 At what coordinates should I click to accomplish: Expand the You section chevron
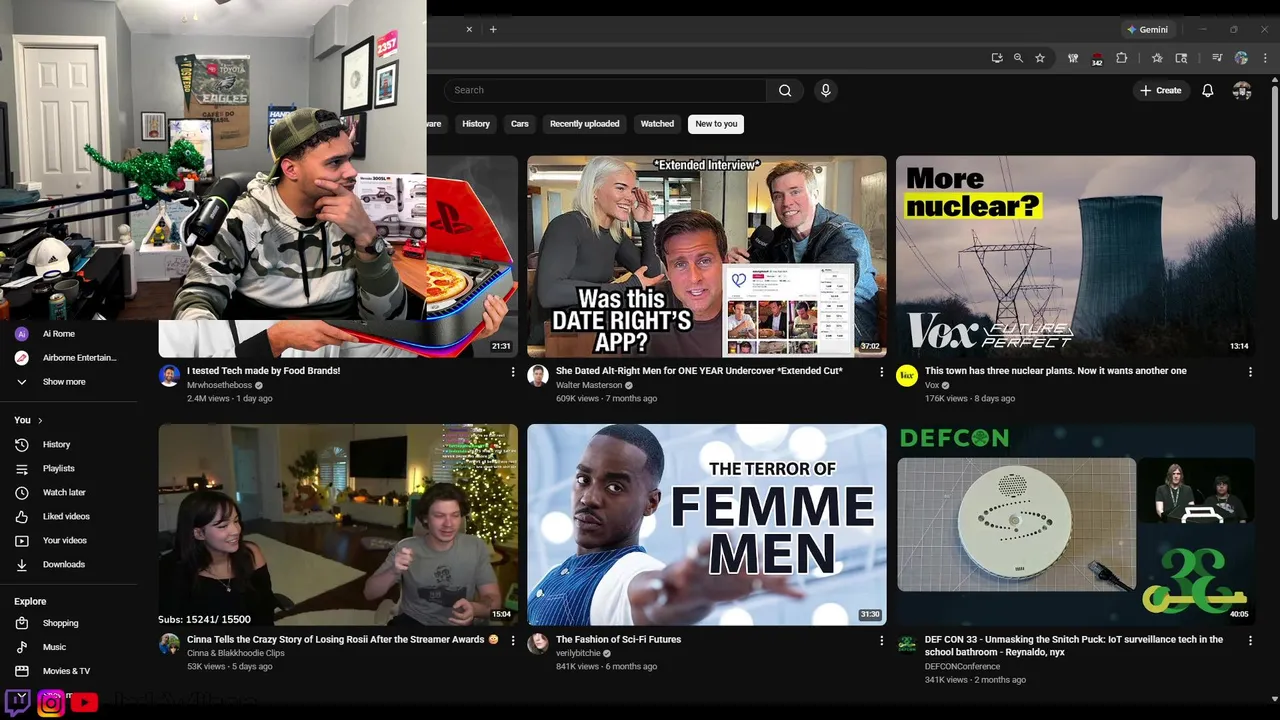click(40, 420)
